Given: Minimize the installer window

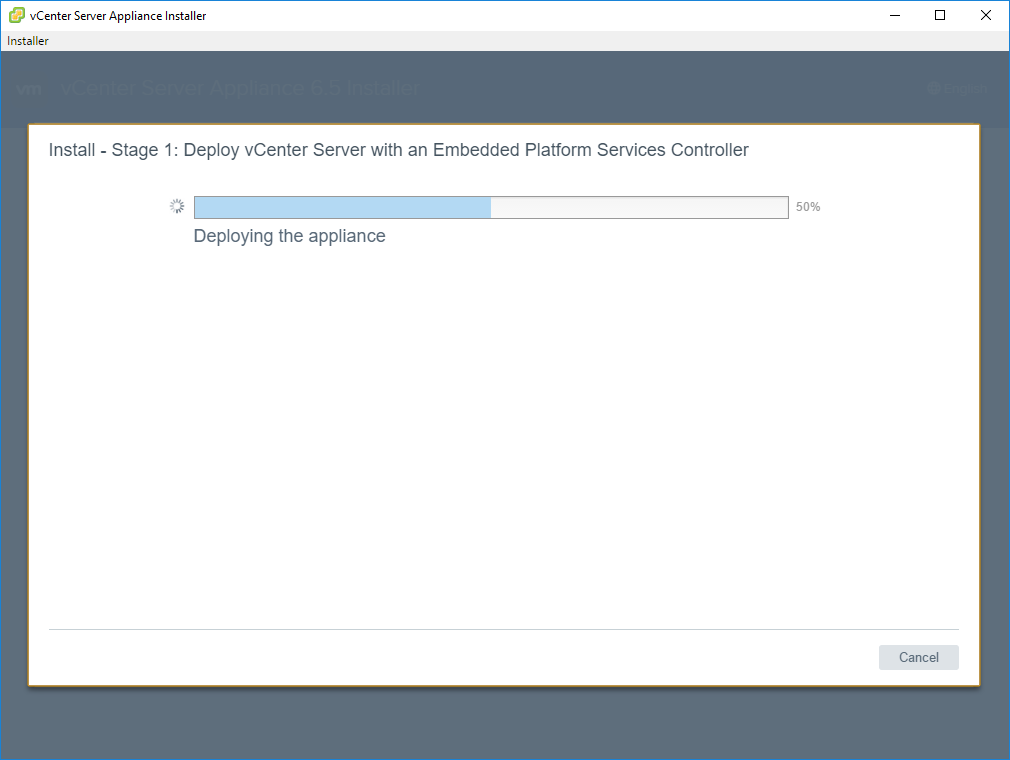Looking at the screenshot, I should pyautogui.click(x=894, y=15).
